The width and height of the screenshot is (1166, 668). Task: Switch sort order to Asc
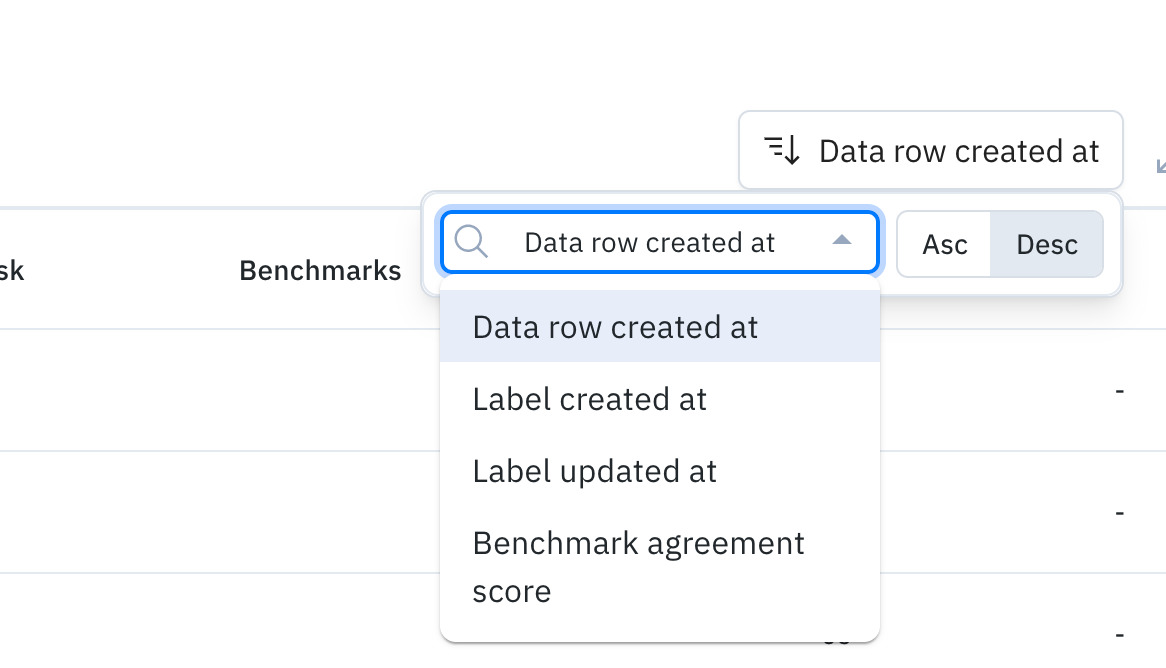(x=944, y=244)
